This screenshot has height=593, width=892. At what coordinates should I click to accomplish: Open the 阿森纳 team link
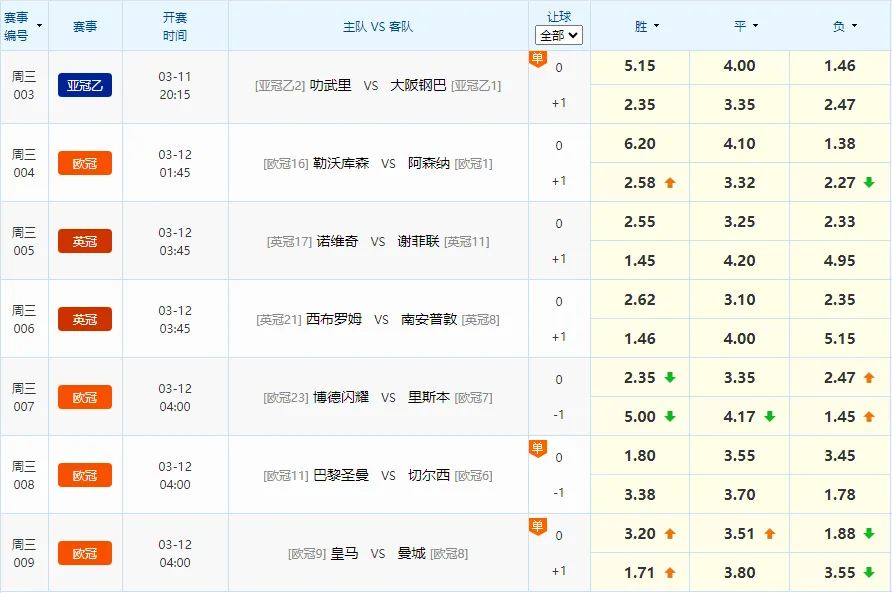click(x=429, y=163)
